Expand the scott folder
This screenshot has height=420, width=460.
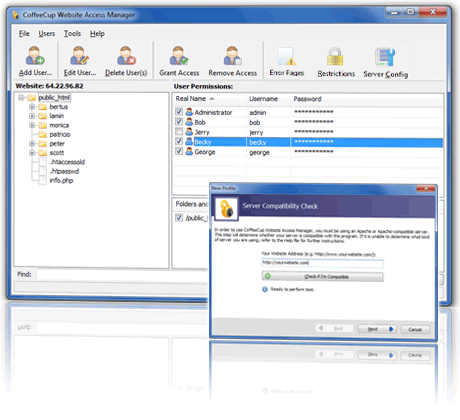(32, 153)
